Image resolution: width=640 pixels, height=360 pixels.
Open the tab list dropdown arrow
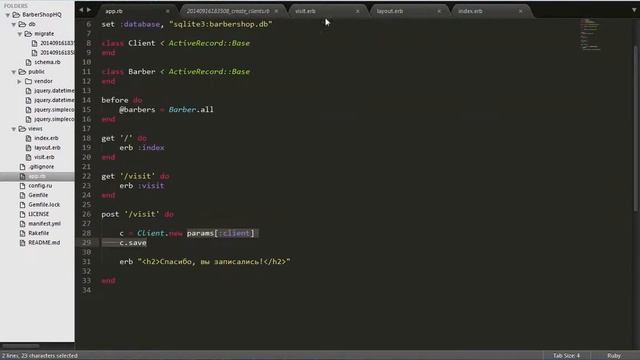click(x=634, y=11)
